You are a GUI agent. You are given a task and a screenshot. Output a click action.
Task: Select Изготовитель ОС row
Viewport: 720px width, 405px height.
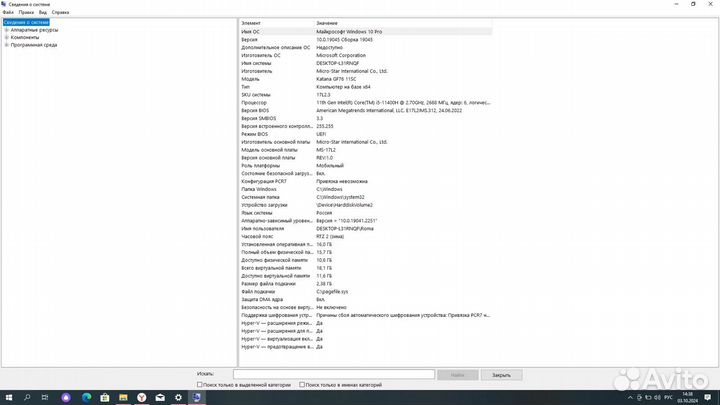366,55
